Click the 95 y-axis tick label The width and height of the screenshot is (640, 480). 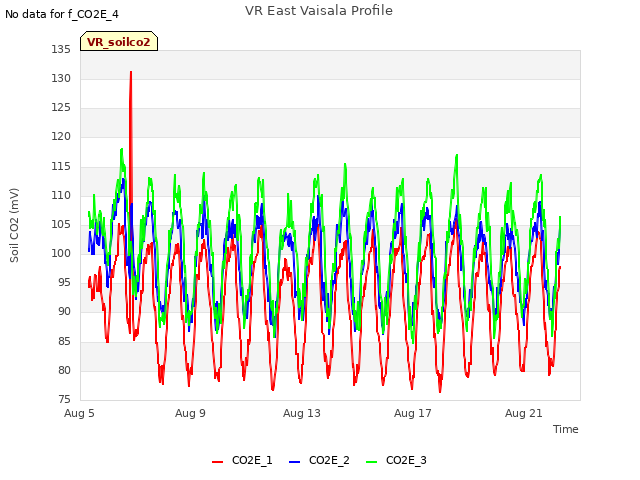point(64,282)
